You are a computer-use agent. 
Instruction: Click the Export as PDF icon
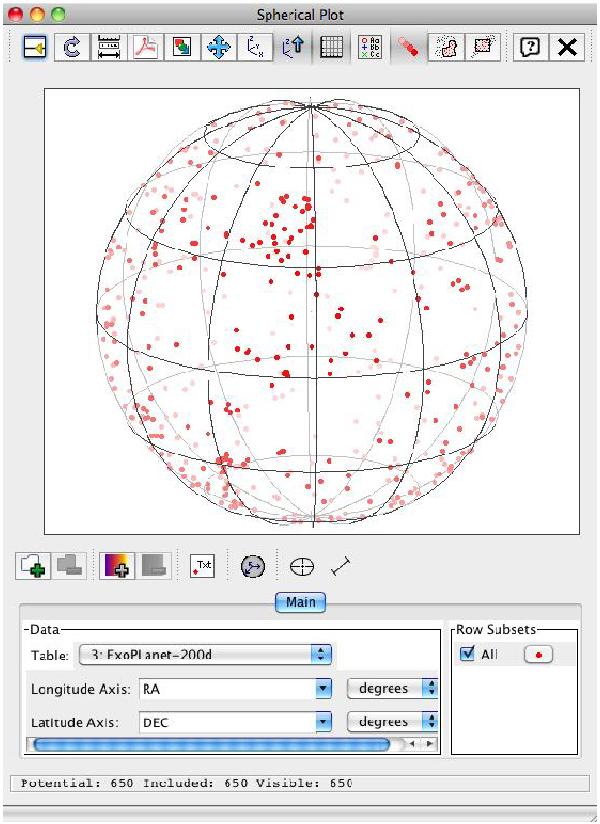pos(145,47)
